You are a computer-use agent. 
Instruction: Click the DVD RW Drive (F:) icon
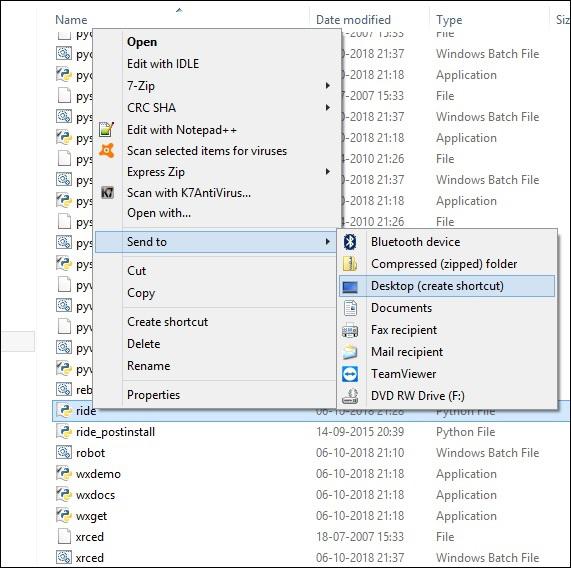[x=350, y=396]
